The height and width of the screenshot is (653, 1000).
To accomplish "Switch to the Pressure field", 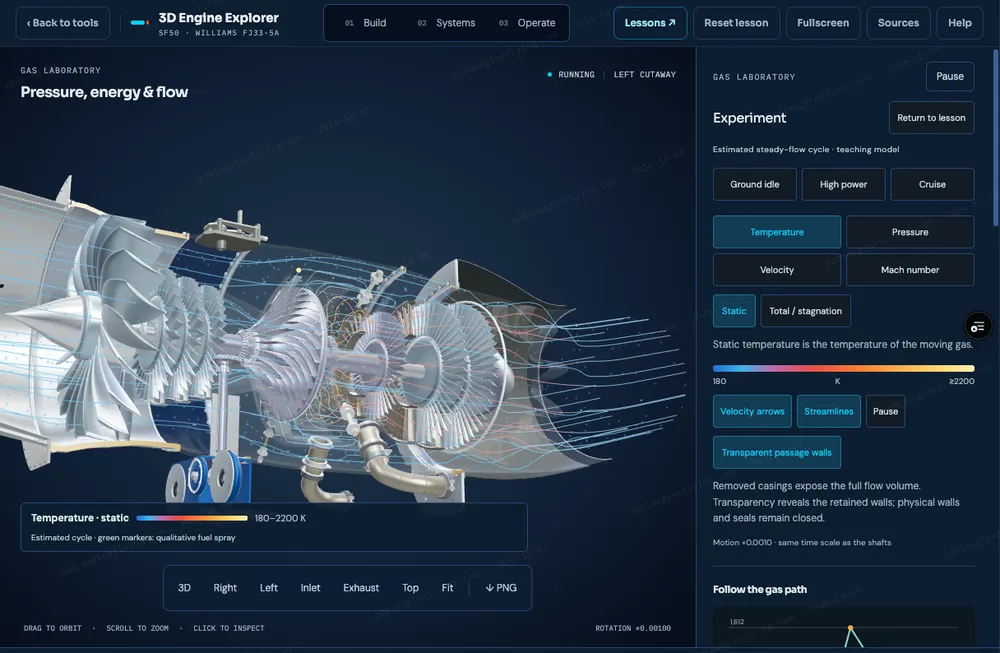I will click(x=910, y=231).
